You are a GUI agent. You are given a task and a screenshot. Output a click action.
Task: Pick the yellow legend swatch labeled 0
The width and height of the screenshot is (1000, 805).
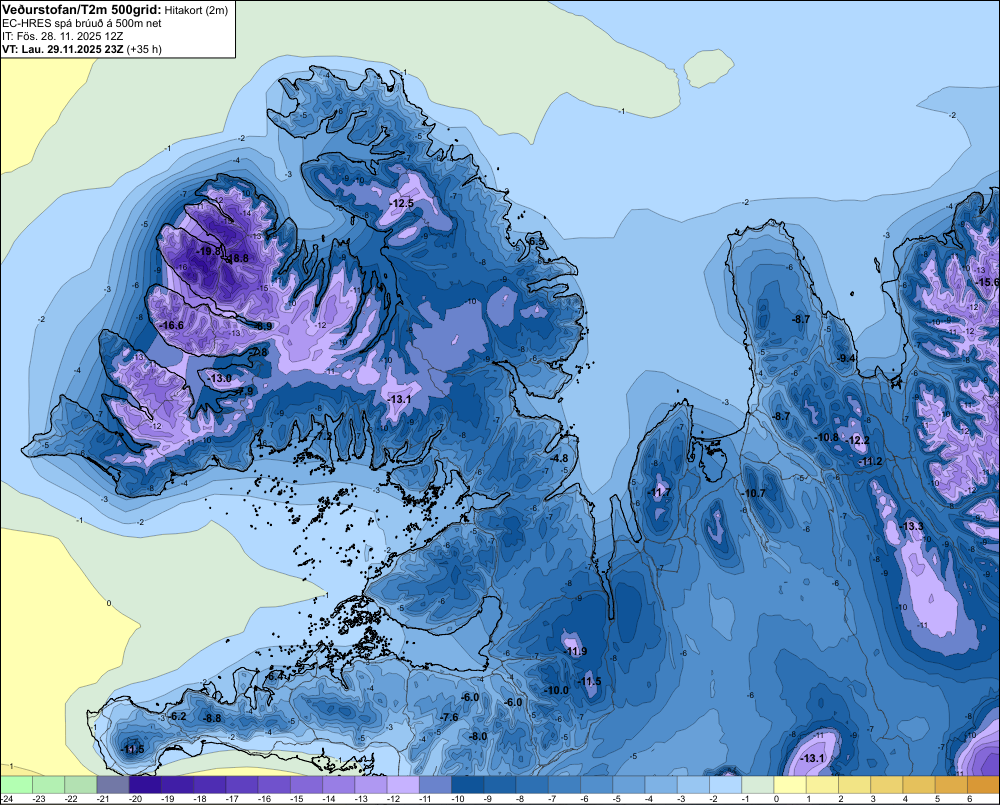790,785
